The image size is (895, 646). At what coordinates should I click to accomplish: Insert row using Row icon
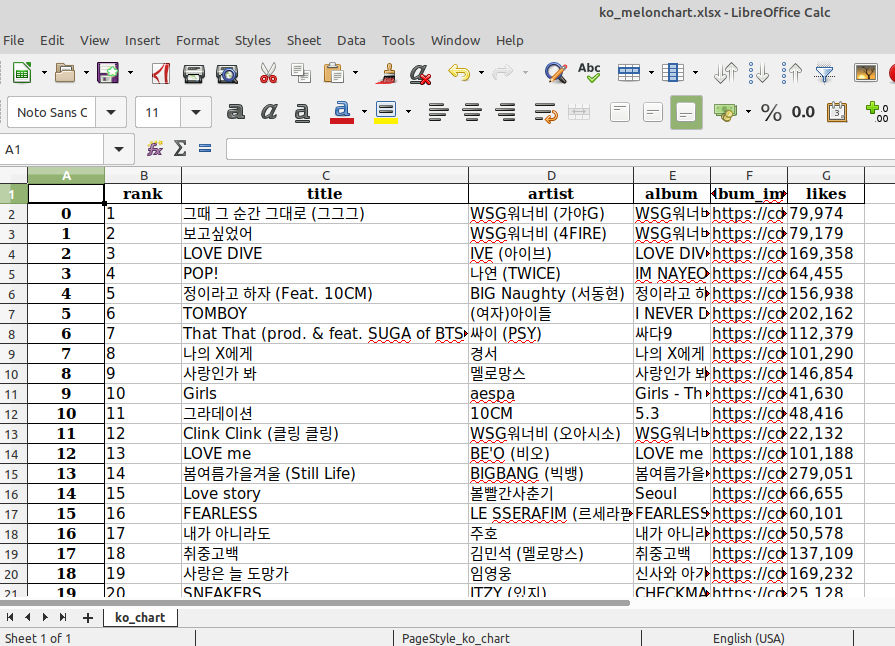629,73
